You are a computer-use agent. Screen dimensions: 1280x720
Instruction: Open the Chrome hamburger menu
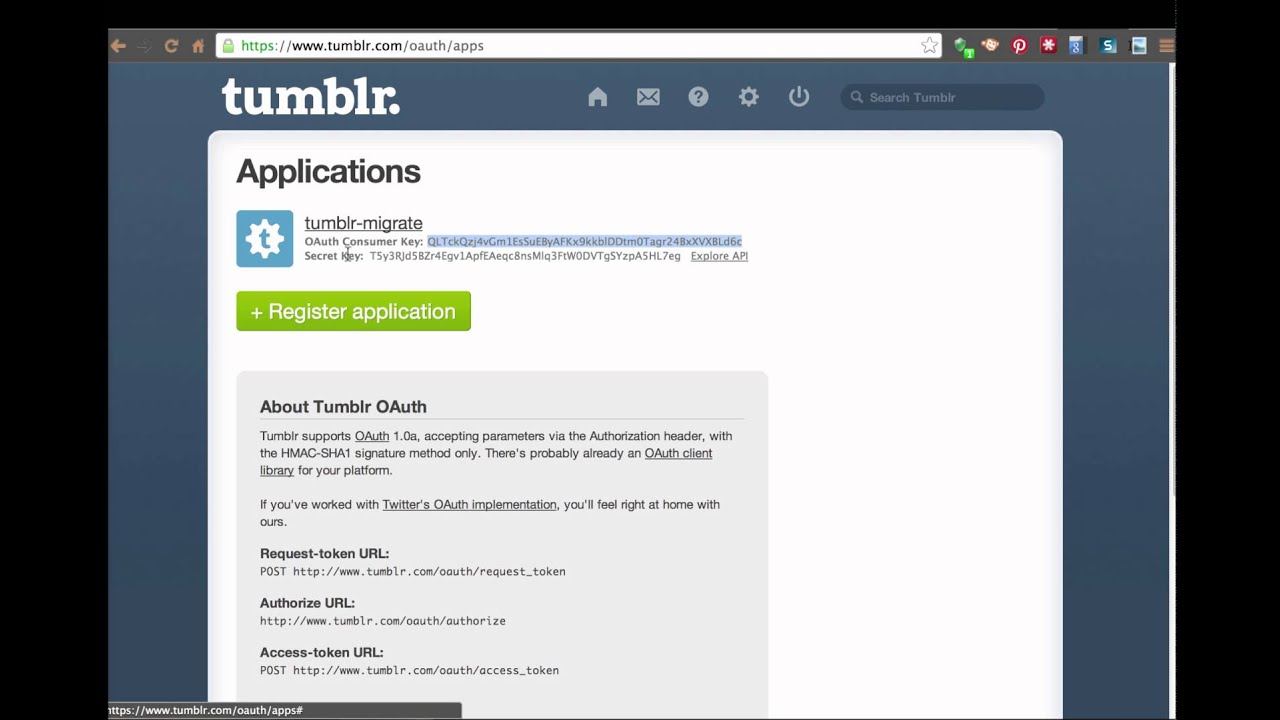coord(1166,46)
